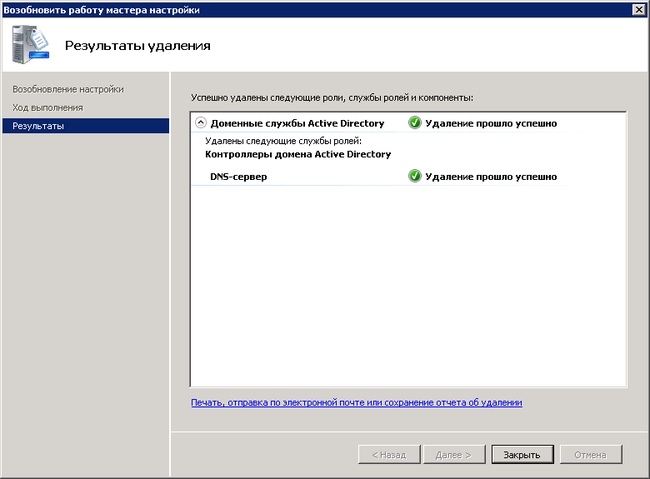Collapse the Доменные службы Active Directory section
The image size is (650, 479).
pyautogui.click(x=201, y=123)
